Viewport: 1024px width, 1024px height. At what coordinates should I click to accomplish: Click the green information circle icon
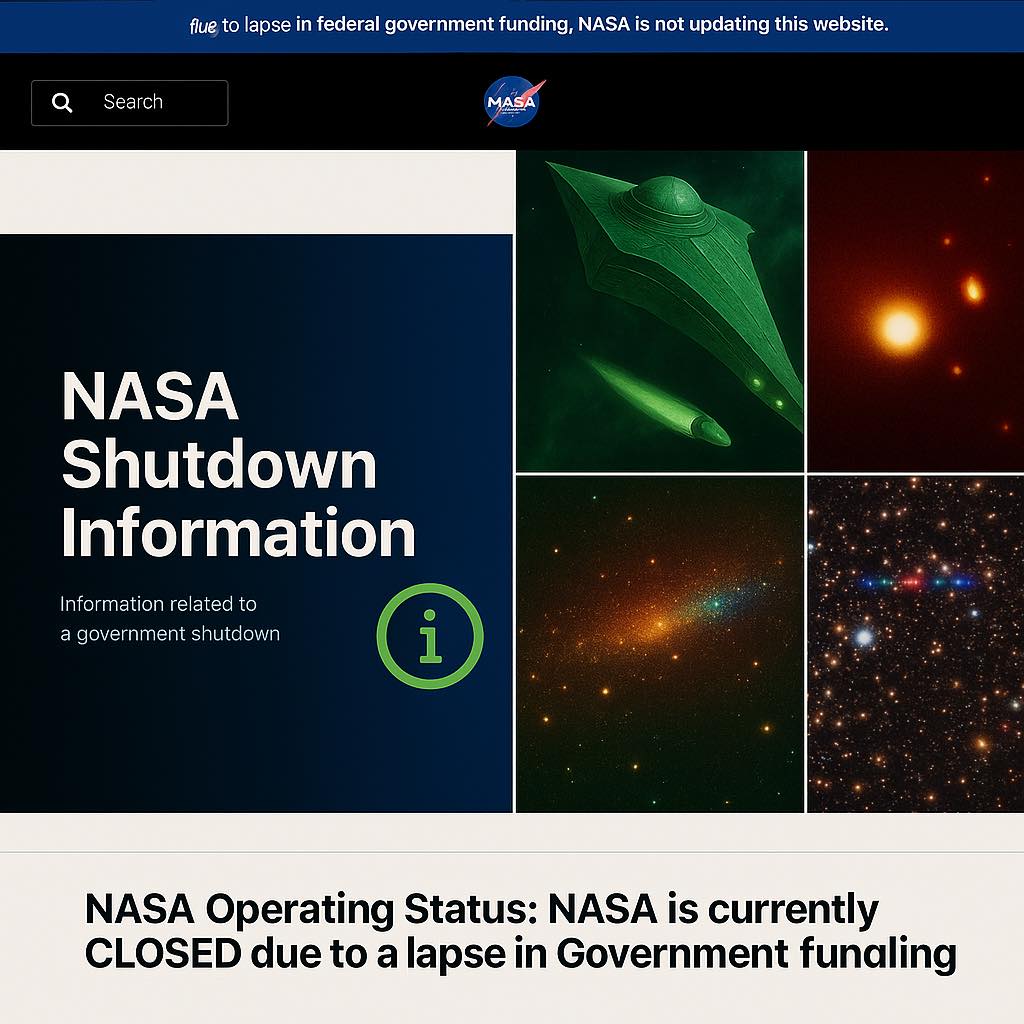click(430, 635)
